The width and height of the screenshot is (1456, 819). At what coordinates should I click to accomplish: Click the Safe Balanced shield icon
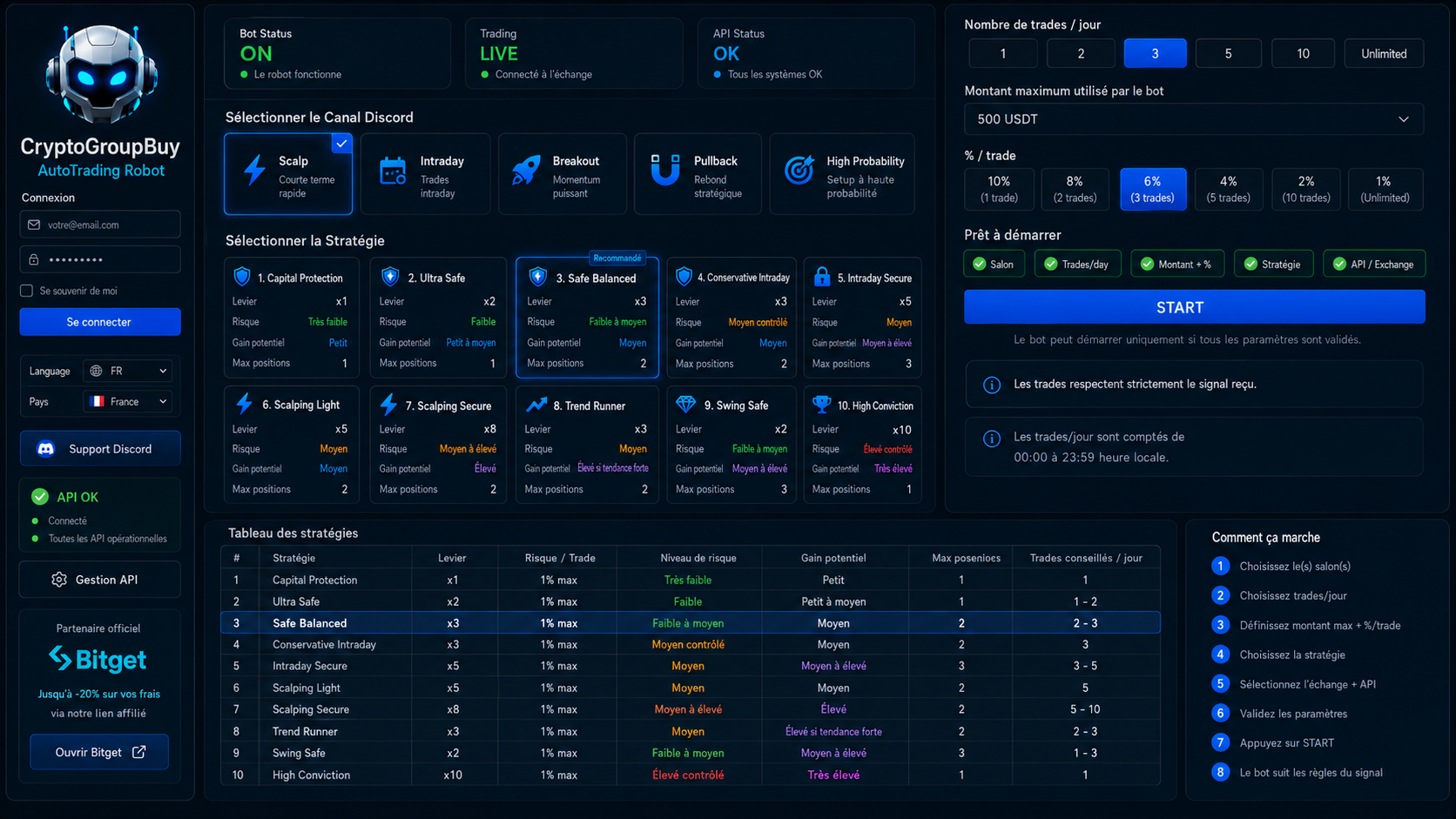click(538, 277)
